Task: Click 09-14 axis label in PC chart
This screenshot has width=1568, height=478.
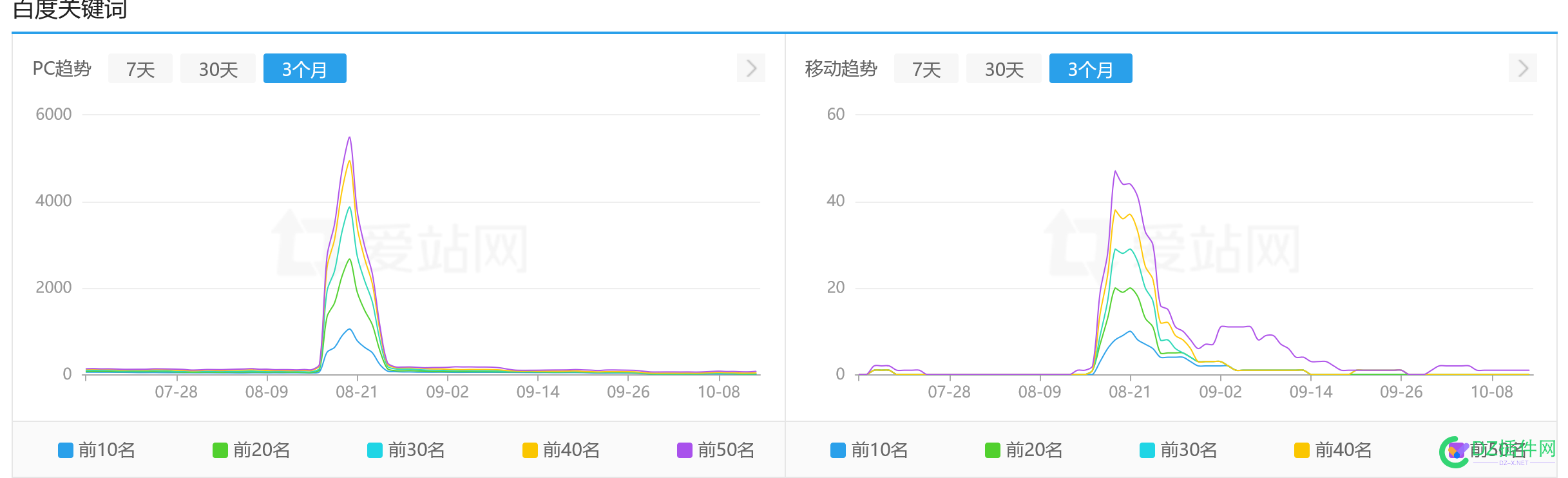Action: (x=538, y=392)
